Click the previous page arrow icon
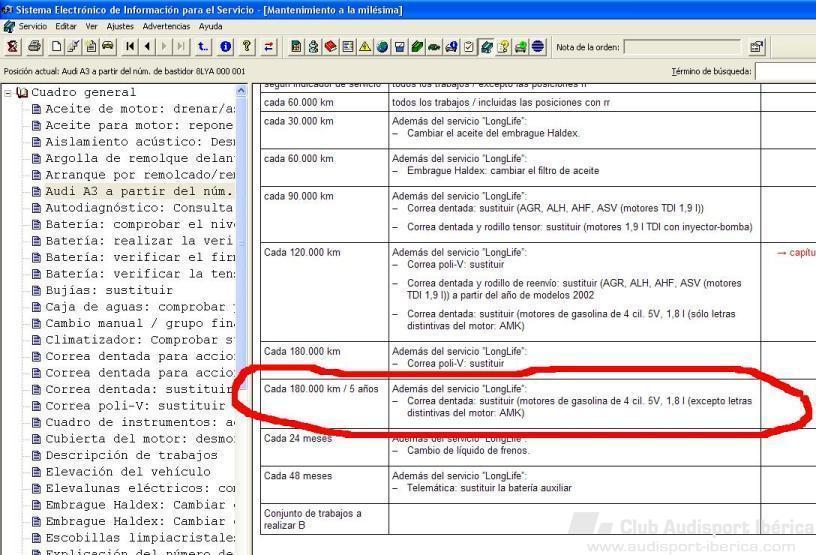816x555 pixels. 148,47
